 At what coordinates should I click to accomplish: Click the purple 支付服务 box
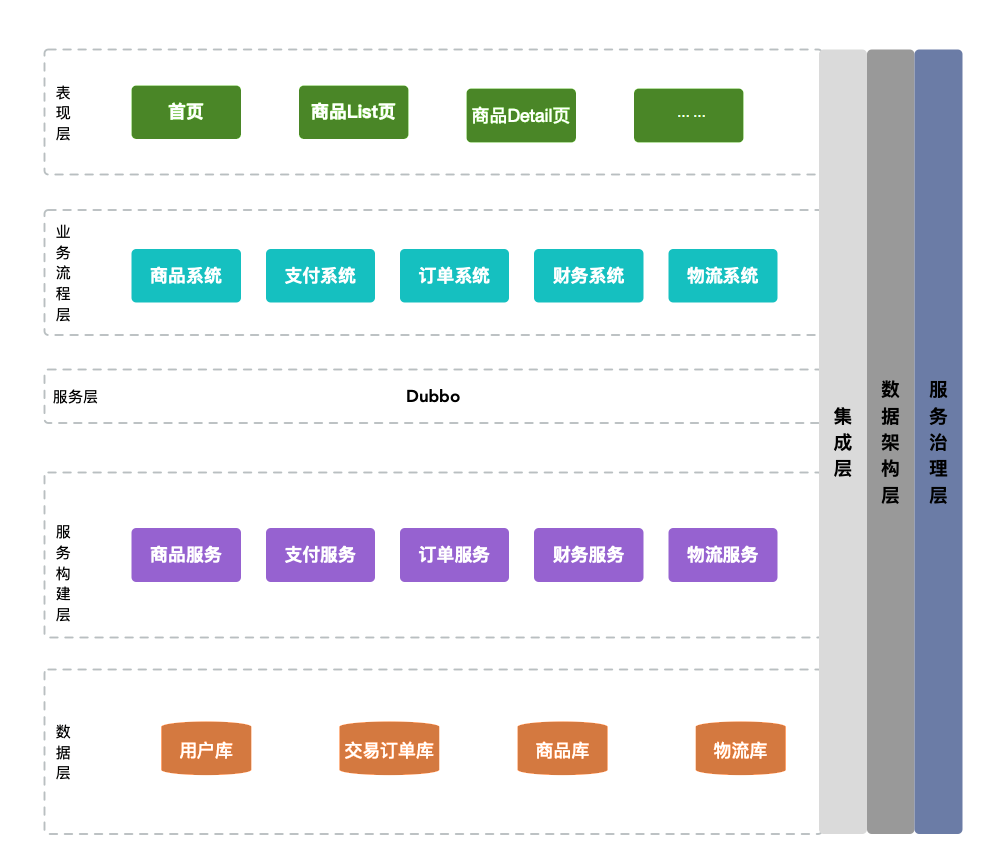[320, 555]
